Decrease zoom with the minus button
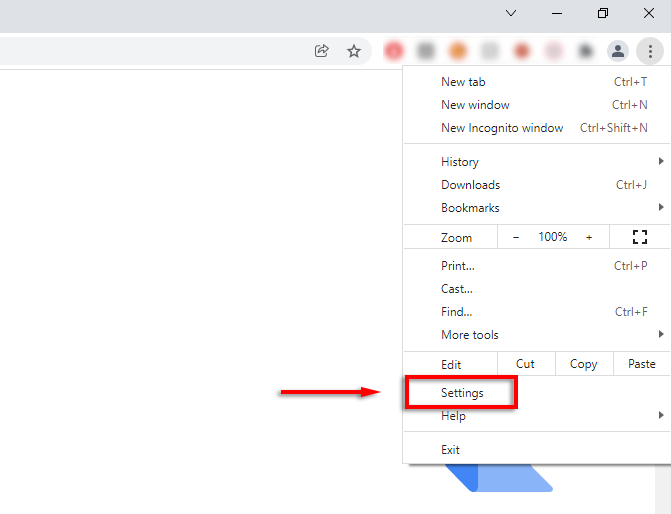Screen dimensions: 671x514 [516, 237]
